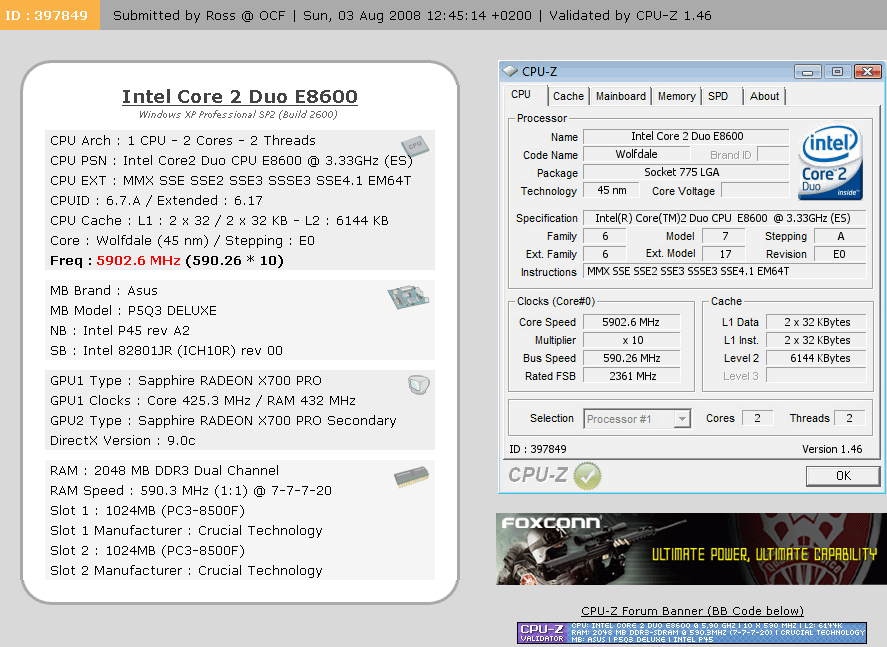887x647 pixels.
Task: Click the CPU-Z title bar app icon
Action: click(510, 71)
